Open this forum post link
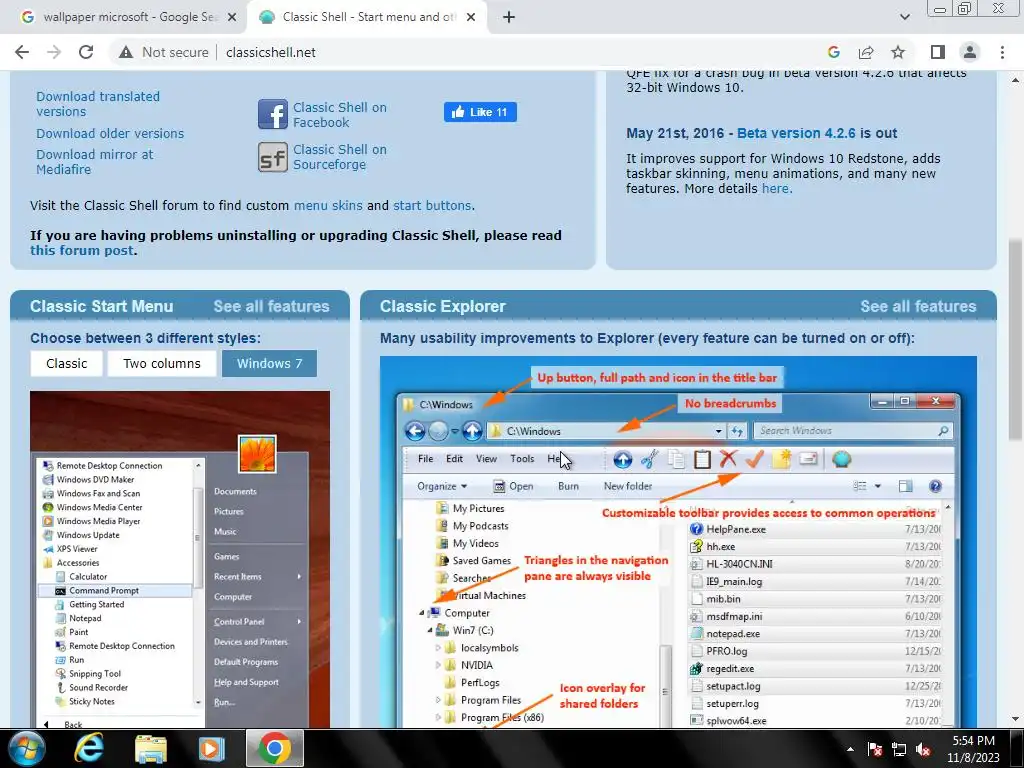The image size is (1024, 768). (x=82, y=250)
